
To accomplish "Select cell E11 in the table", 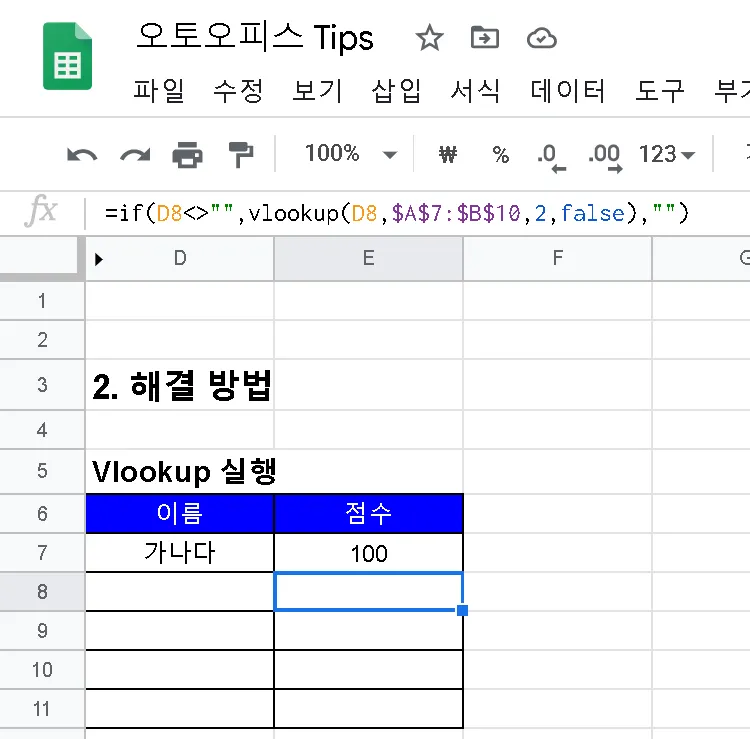I will 368,709.
